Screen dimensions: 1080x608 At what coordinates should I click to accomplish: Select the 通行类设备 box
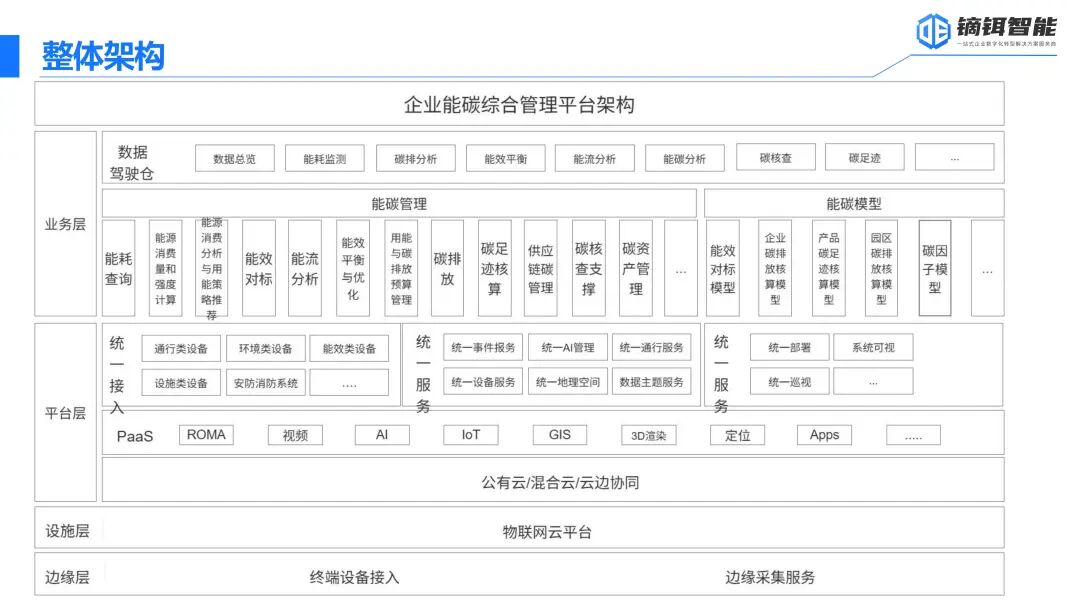click(181, 349)
